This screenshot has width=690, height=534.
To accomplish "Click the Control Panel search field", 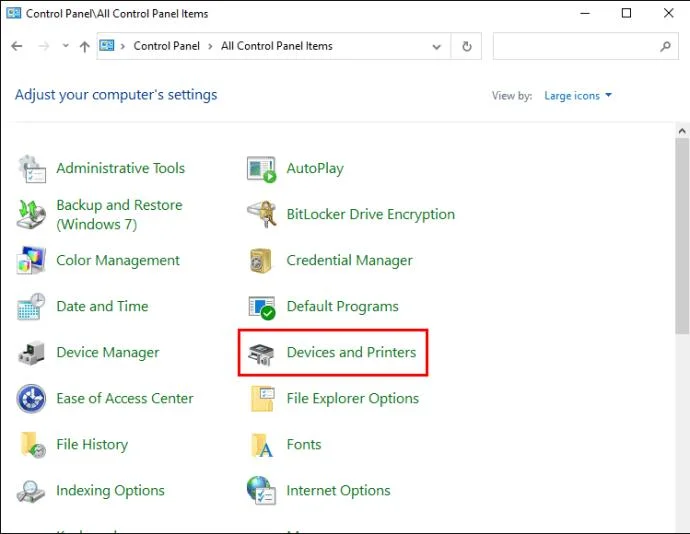I will tap(585, 46).
